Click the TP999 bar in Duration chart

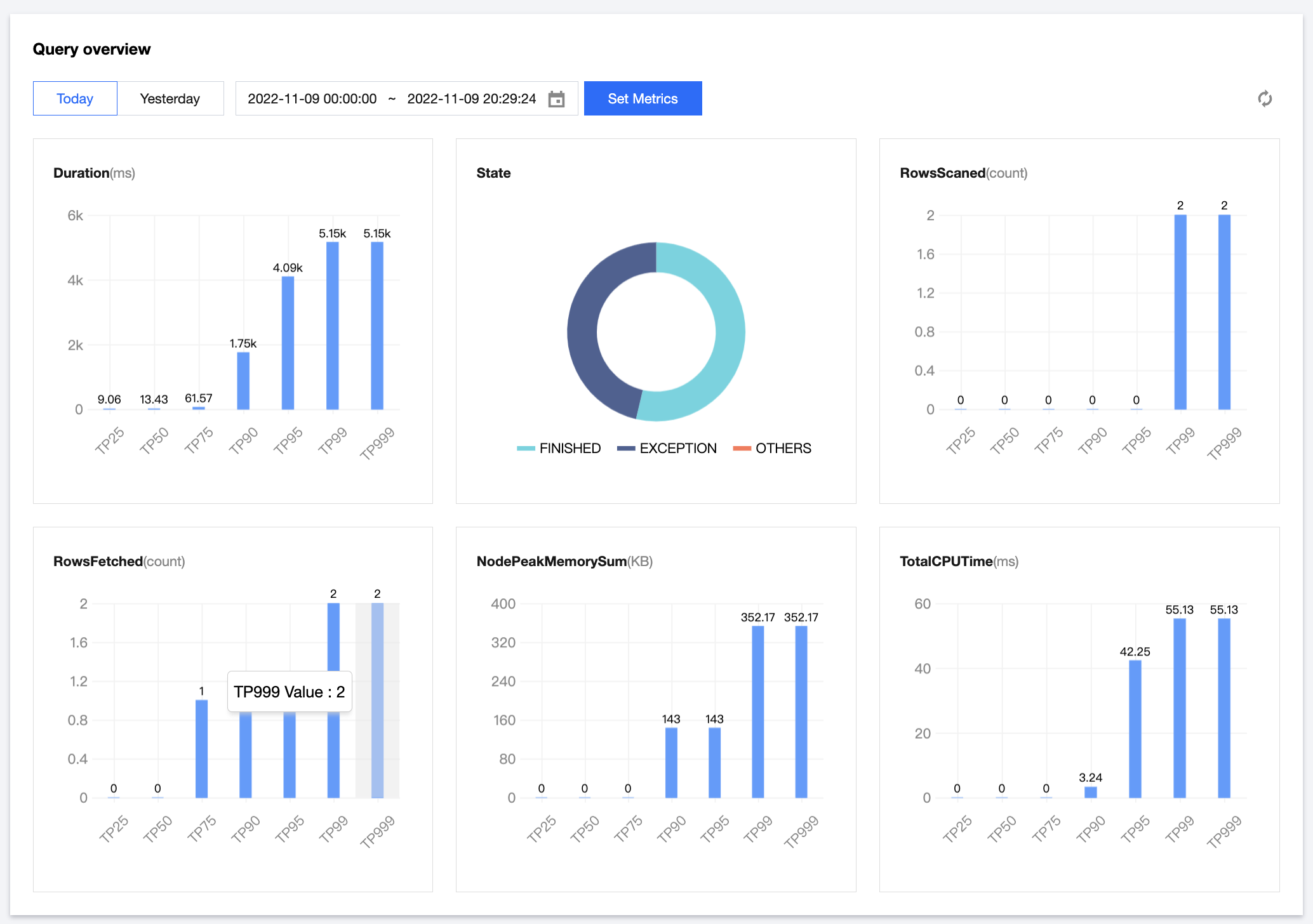coord(377,325)
